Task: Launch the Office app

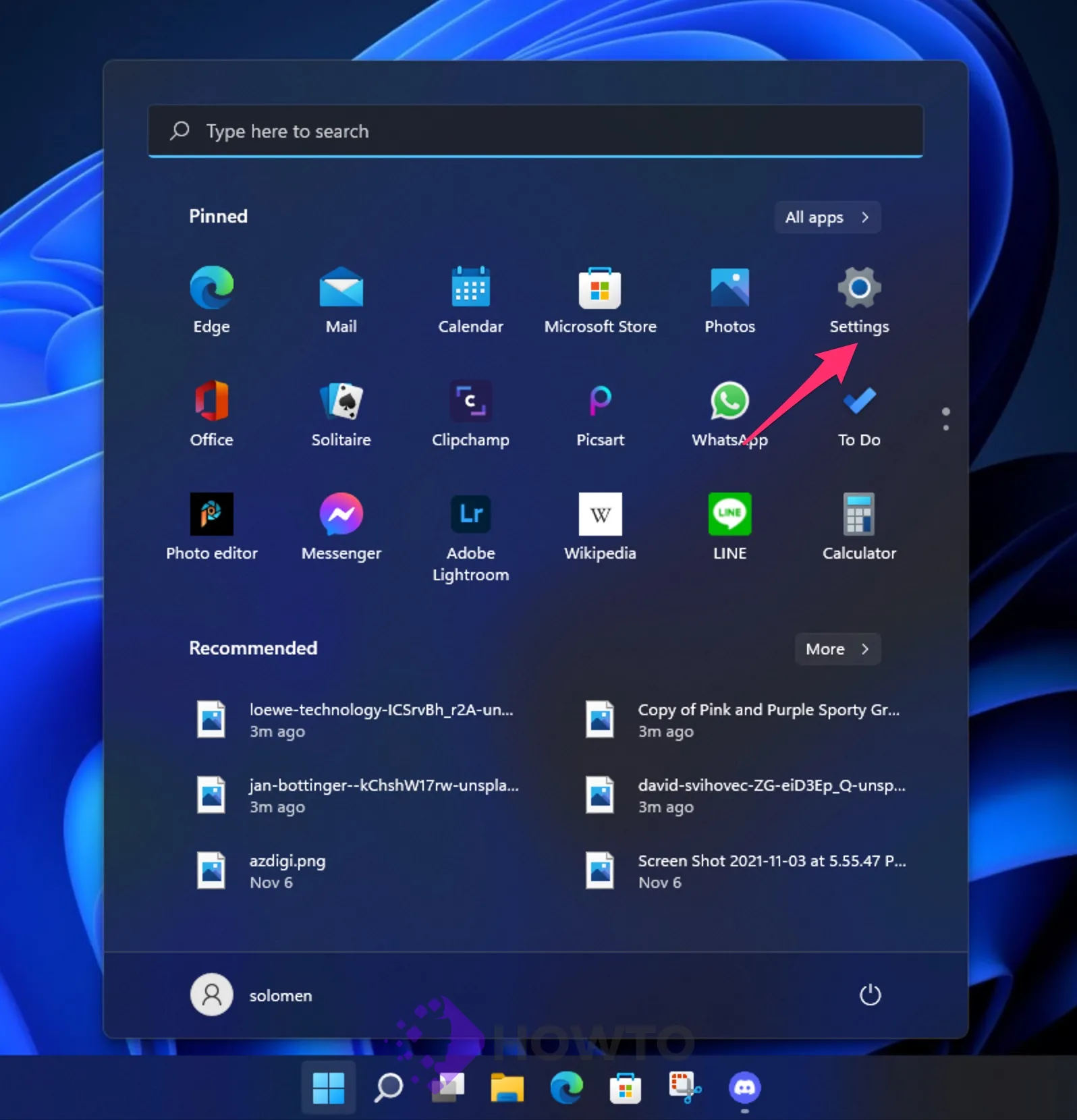Action: pos(212,414)
